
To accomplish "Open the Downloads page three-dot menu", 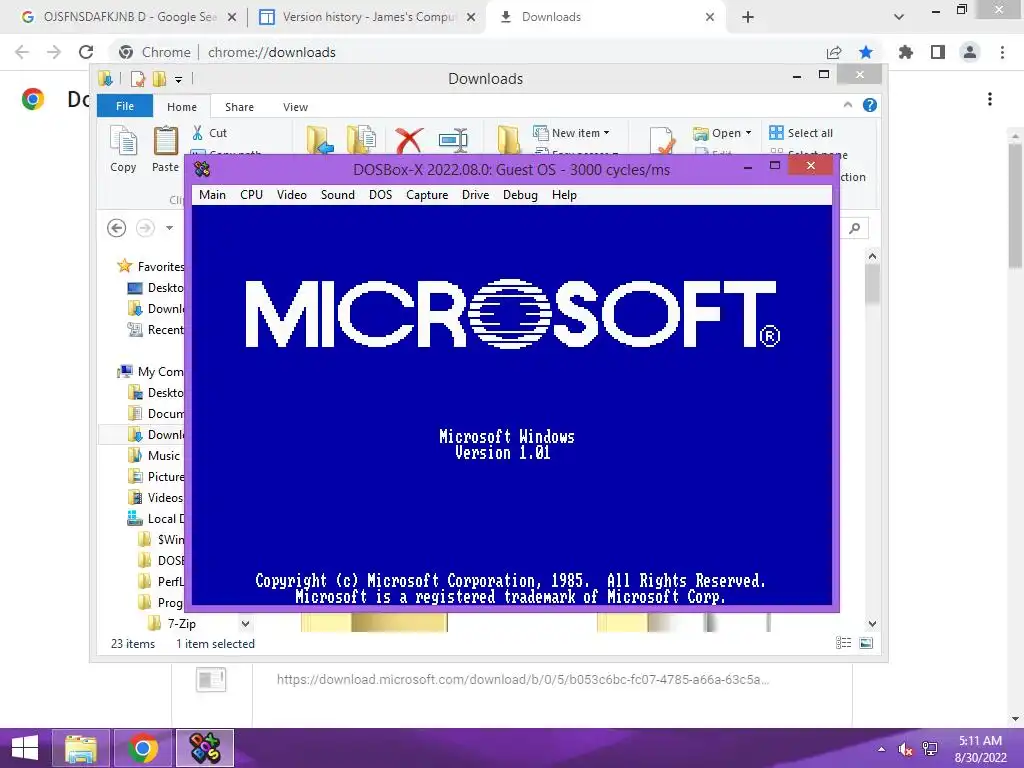I will click(990, 99).
